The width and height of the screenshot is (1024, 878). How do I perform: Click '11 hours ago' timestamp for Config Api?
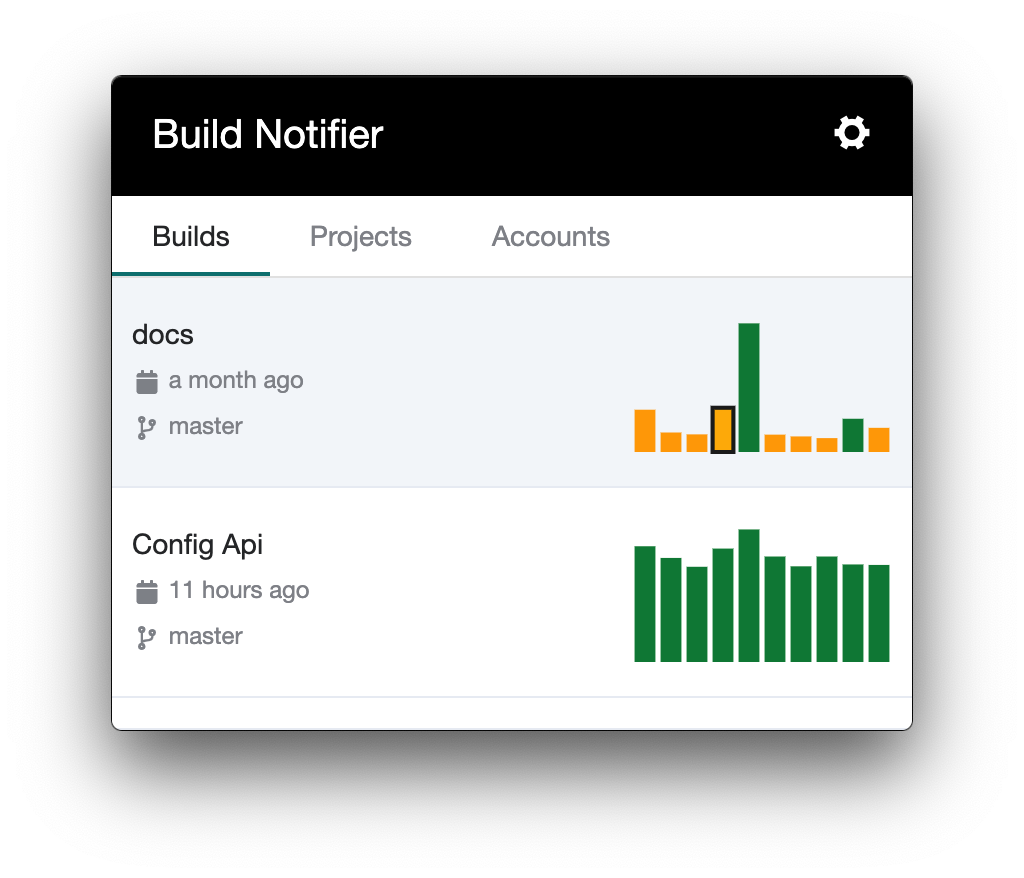(x=240, y=590)
